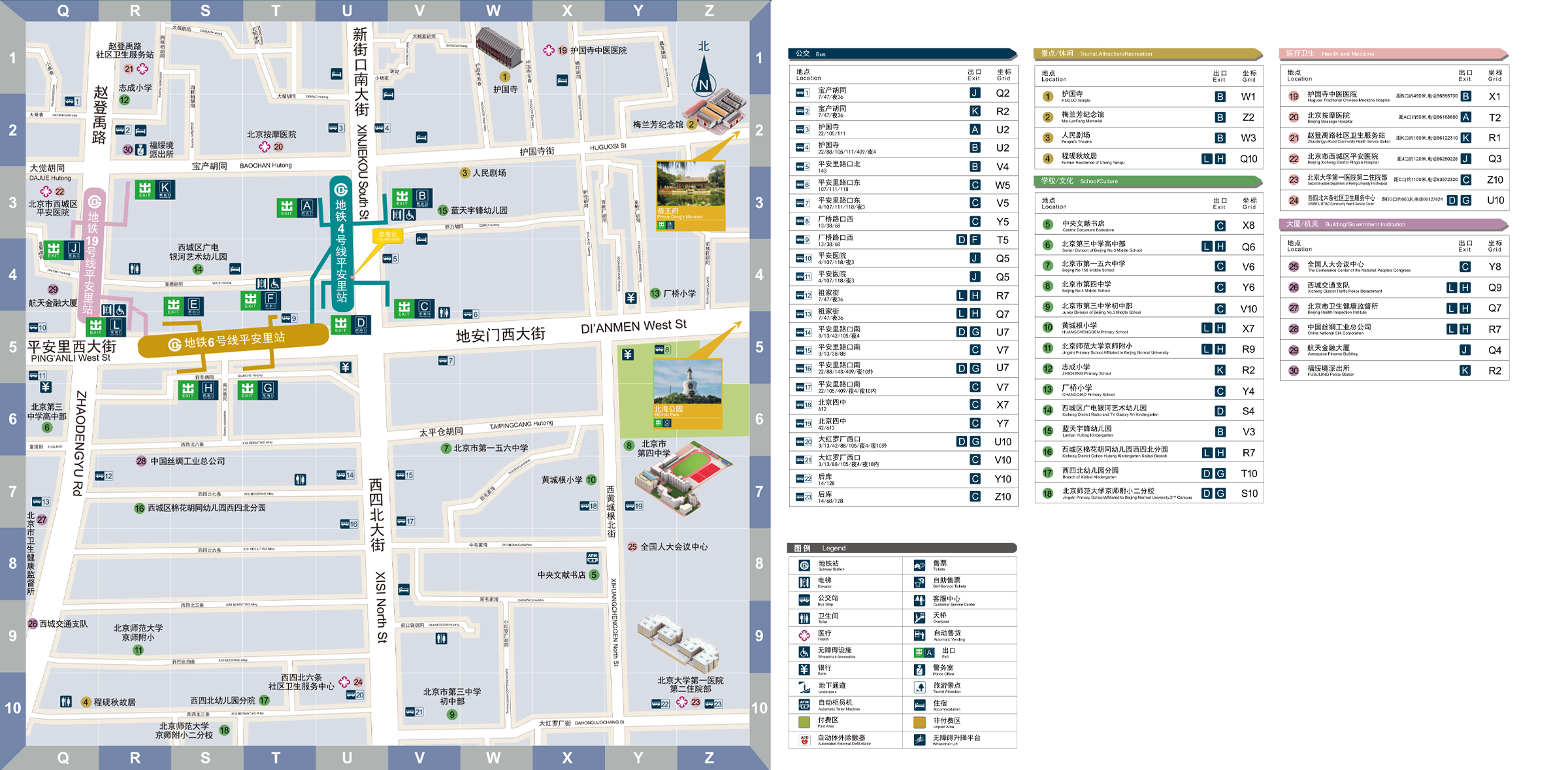Image resolution: width=1568 pixels, height=770 pixels.
Task: Click the Police Office legend icon
Action: pyautogui.click(x=919, y=669)
